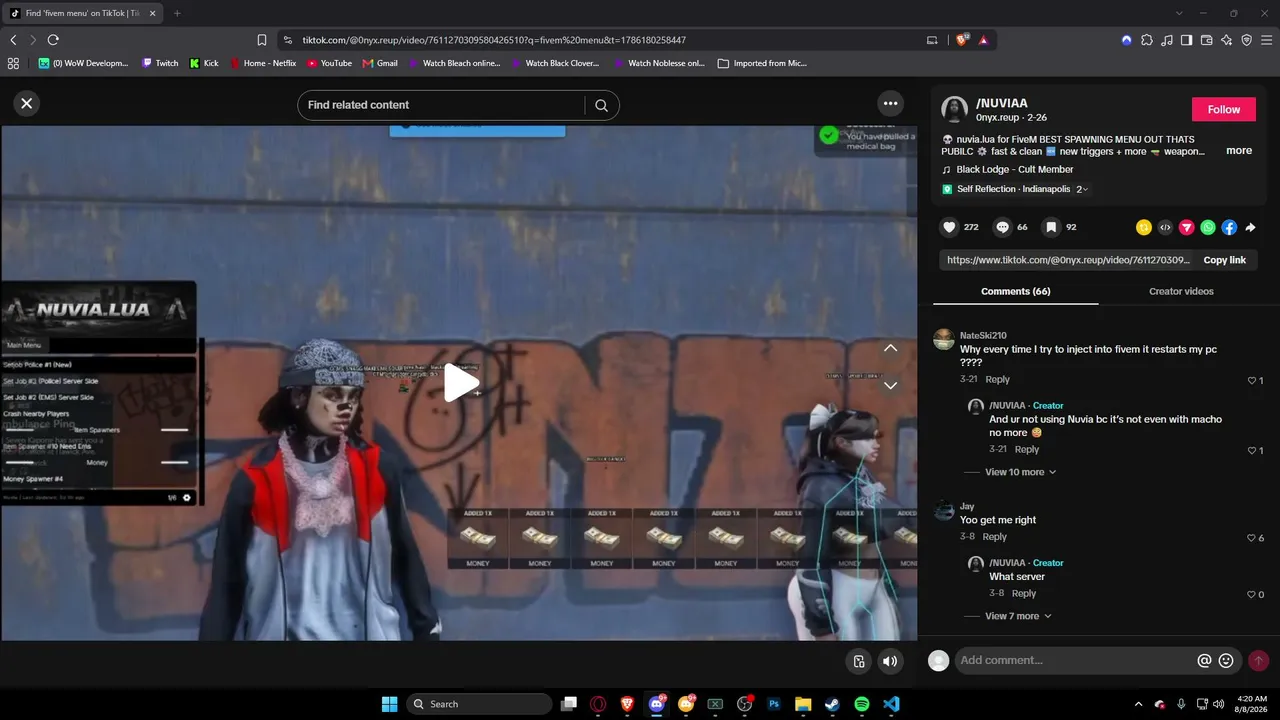Toggle the browser sidebar panel

(1186, 40)
